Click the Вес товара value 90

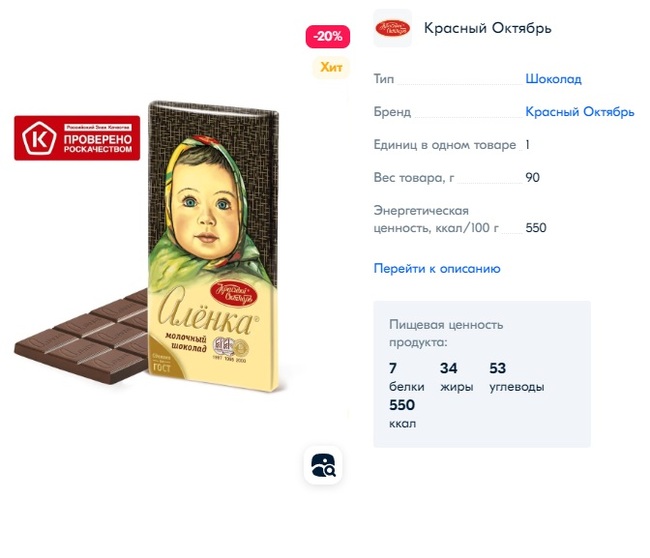tap(532, 178)
